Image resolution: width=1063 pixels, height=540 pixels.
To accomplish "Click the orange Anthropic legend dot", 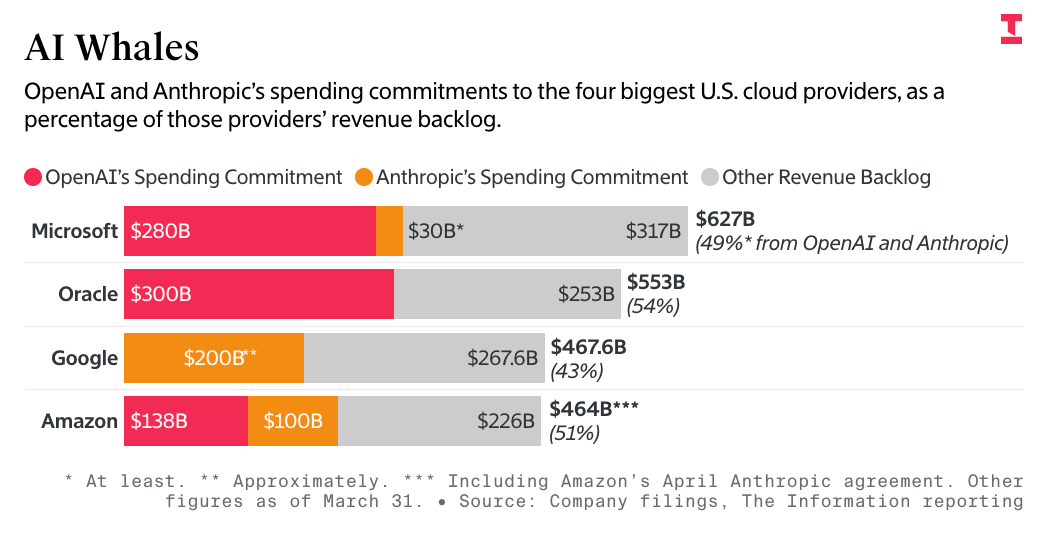I will point(364,178).
